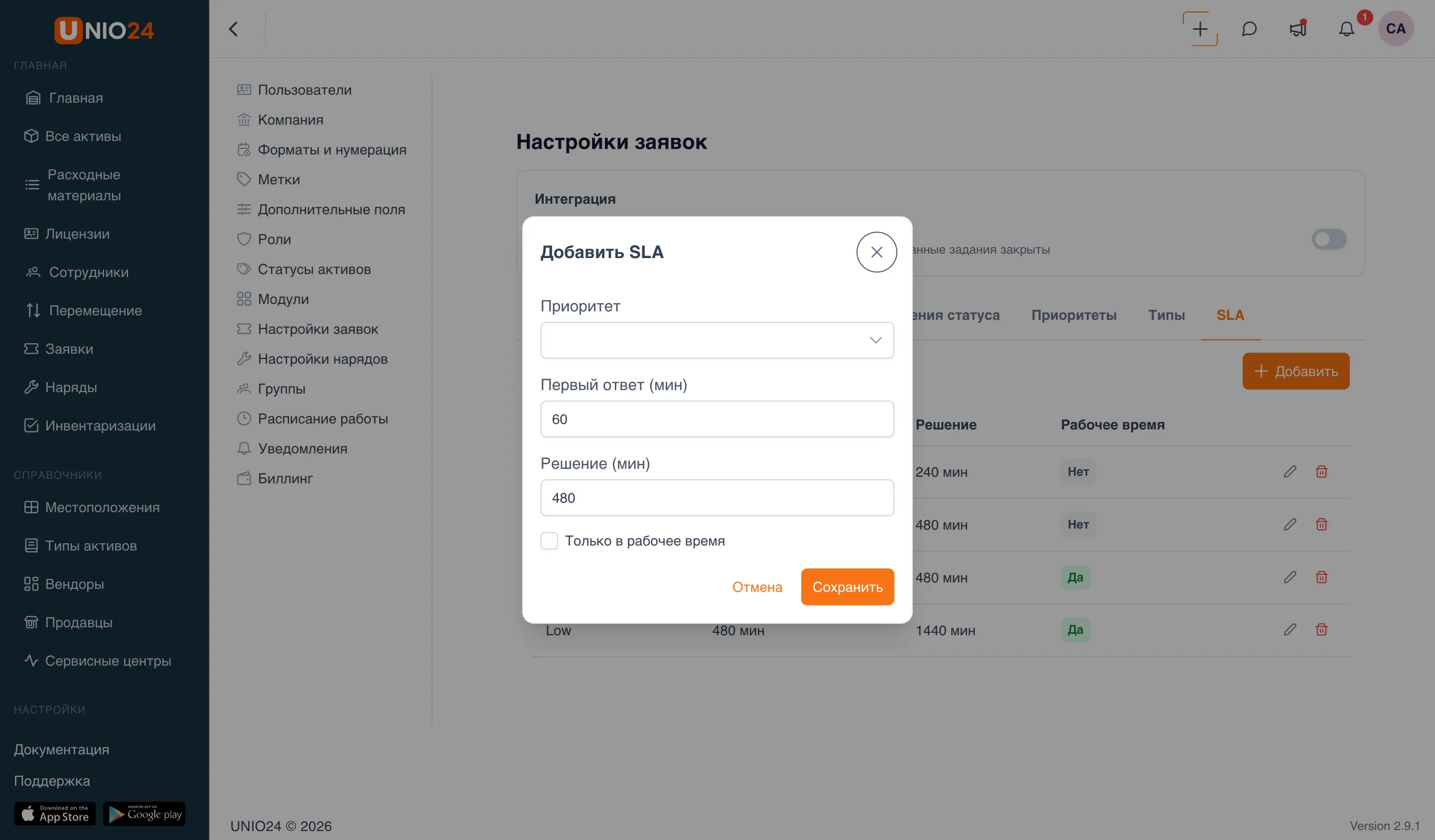Image resolution: width=1435 pixels, height=840 pixels.
Task: Switch to the Типы tab
Action: click(1166, 315)
